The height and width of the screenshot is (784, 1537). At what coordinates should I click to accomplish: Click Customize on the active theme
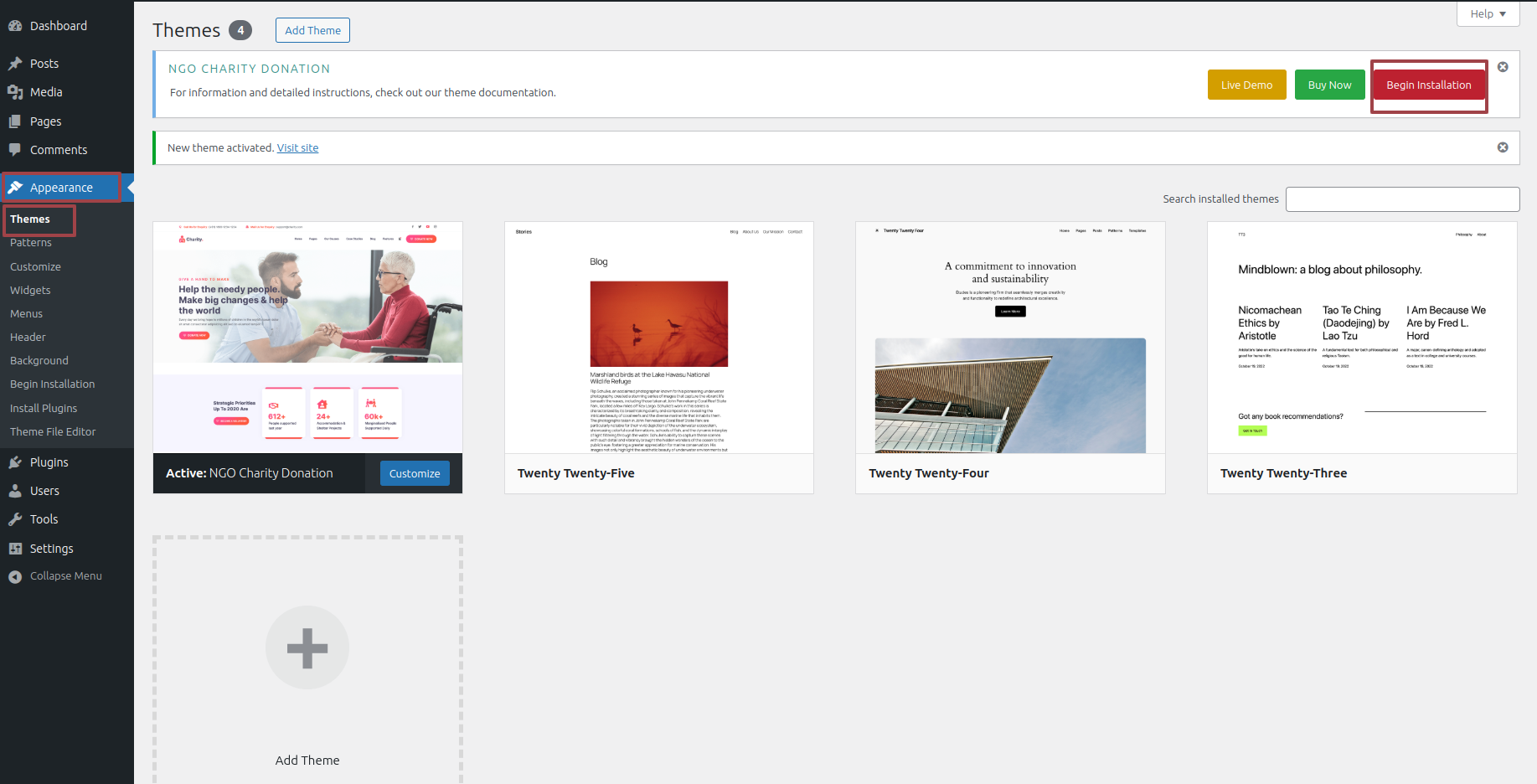[415, 473]
